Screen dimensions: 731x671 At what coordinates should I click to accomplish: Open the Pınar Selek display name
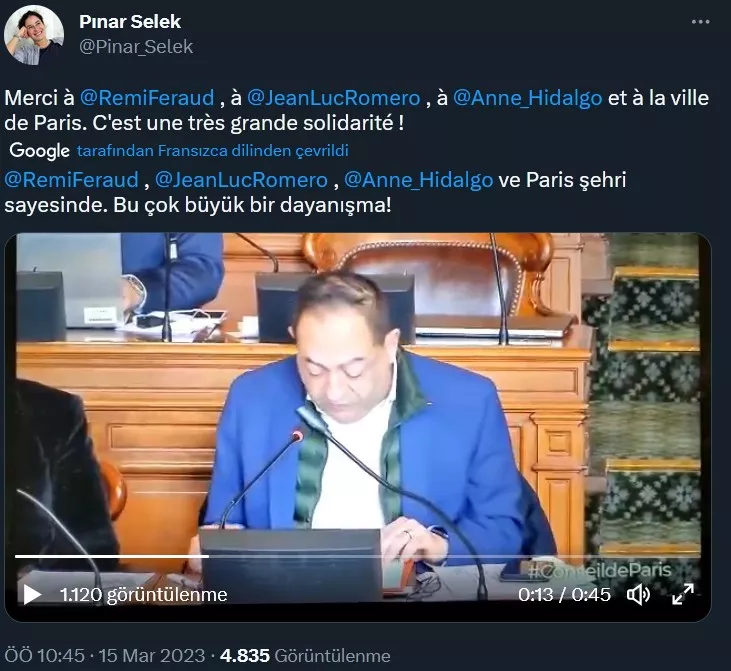[130, 22]
